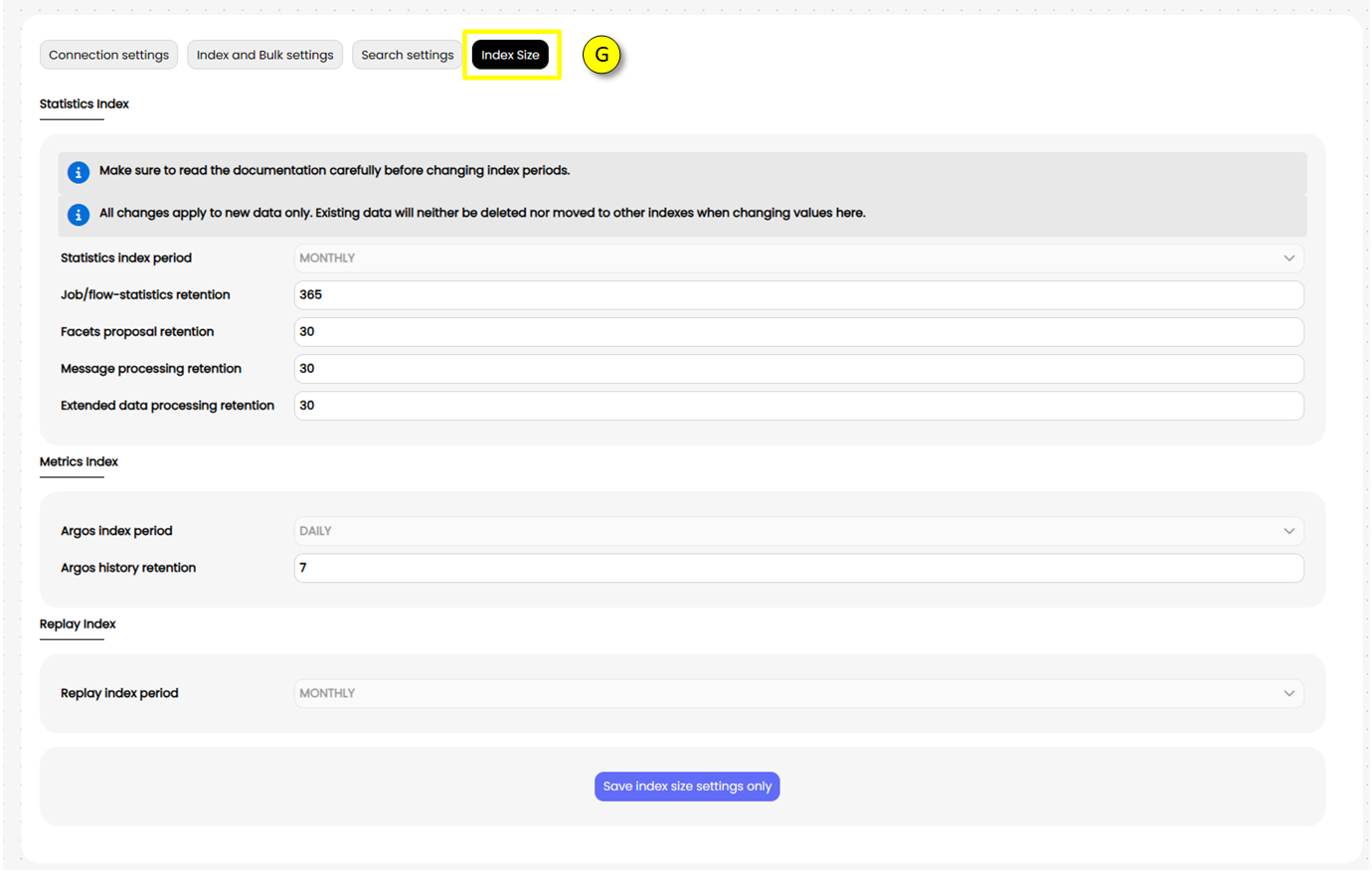Open the Argos index period dropdown
The height and width of the screenshot is (872, 1372).
pyautogui.click(x=798, y=531)
